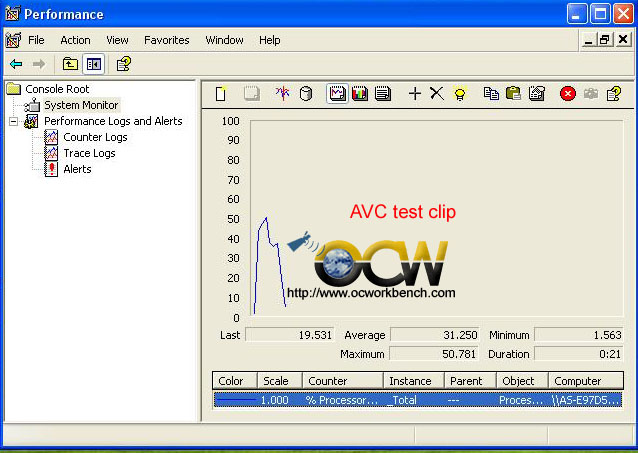This screenshot has height=453, width=638.
Task: Select Alerts in tree
Action: 77,169
